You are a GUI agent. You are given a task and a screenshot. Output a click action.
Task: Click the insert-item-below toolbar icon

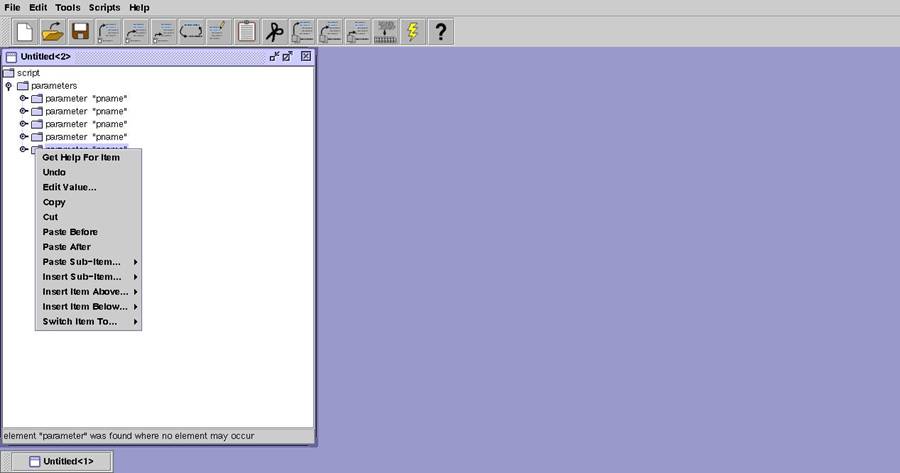(x=164, y=32)
